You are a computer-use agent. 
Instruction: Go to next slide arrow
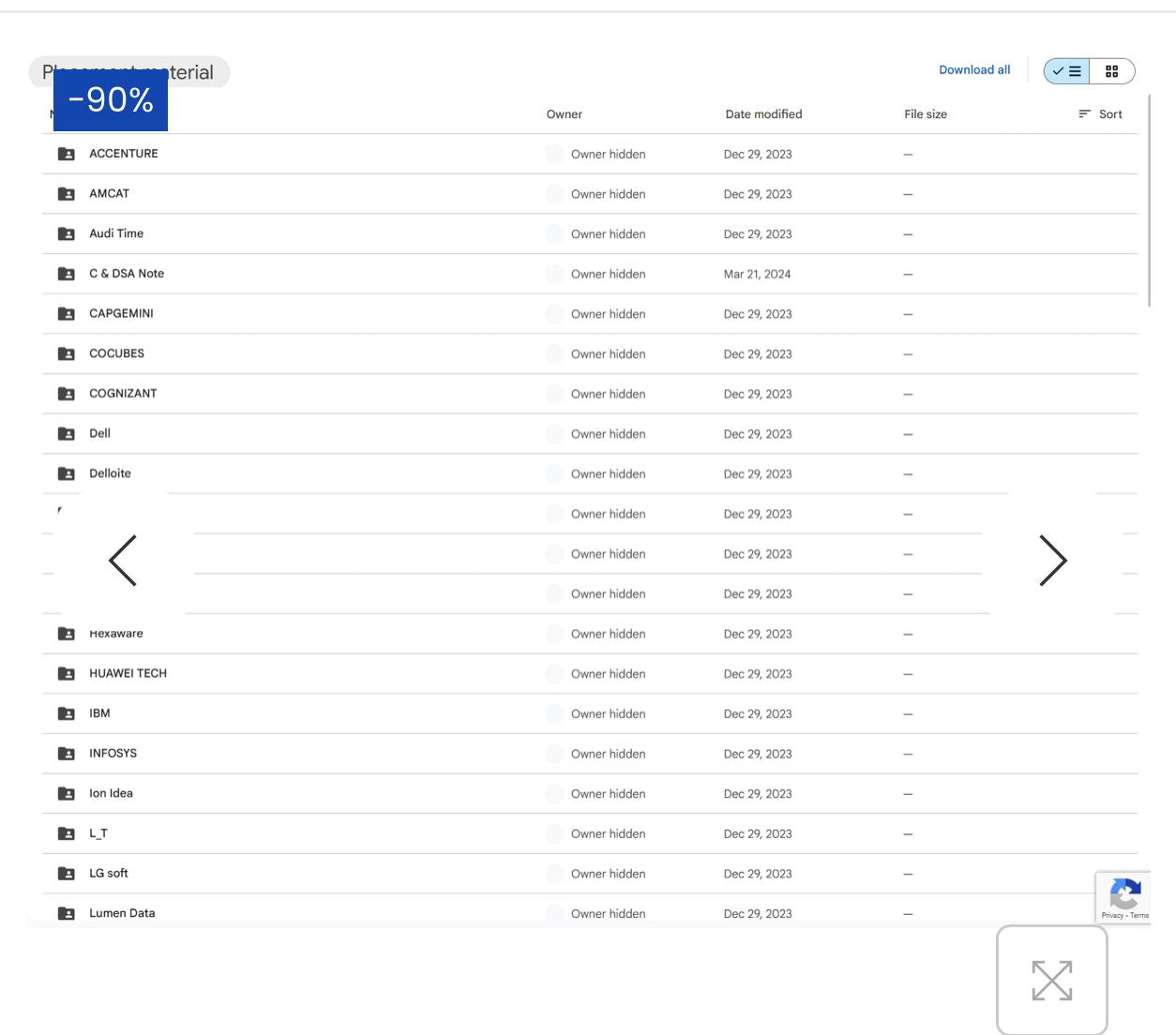[1052, 561]
